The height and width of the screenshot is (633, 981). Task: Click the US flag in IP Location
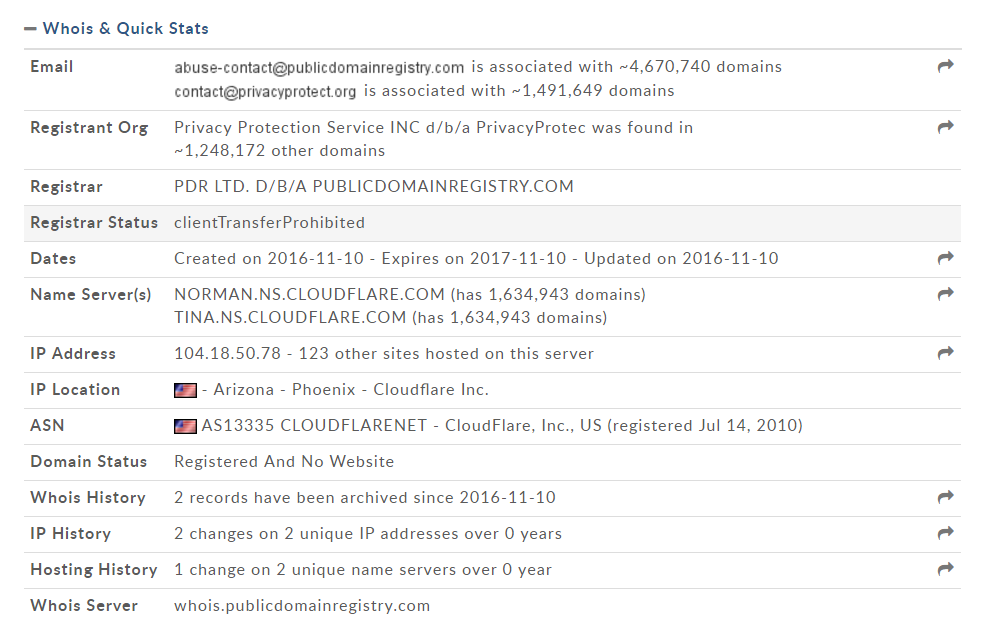[185, 390]
